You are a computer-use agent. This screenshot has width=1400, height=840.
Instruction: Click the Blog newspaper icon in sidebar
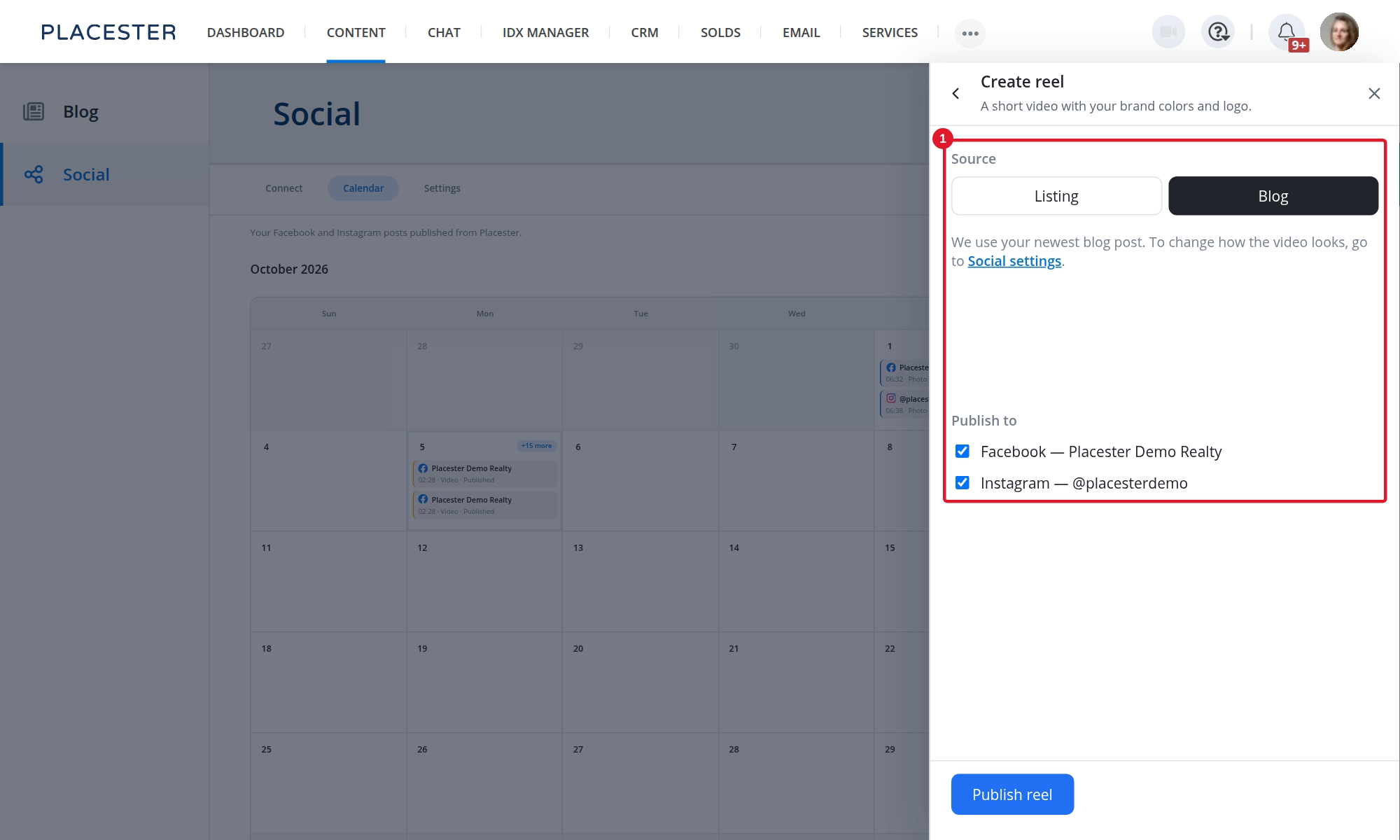click(x=34, y=111)
